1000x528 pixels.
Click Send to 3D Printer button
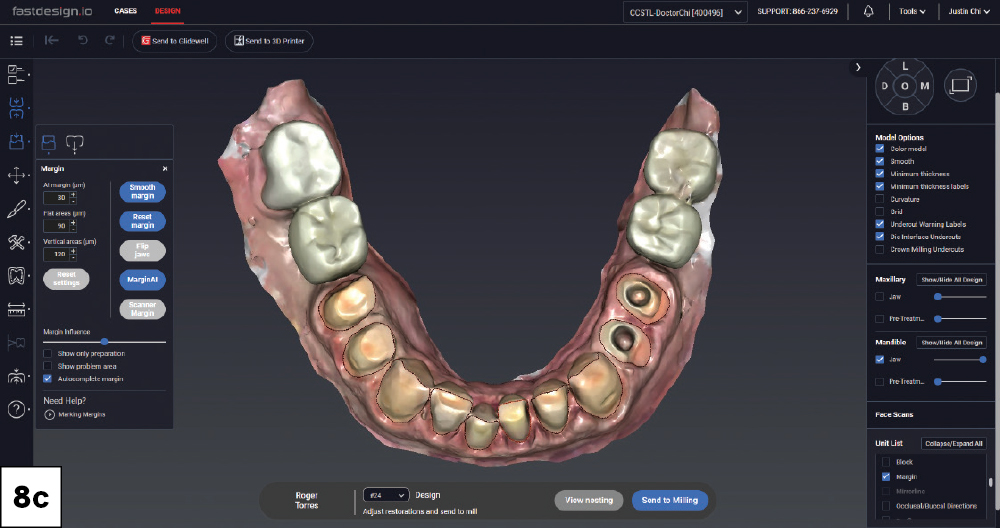click(x=269, y=41)
